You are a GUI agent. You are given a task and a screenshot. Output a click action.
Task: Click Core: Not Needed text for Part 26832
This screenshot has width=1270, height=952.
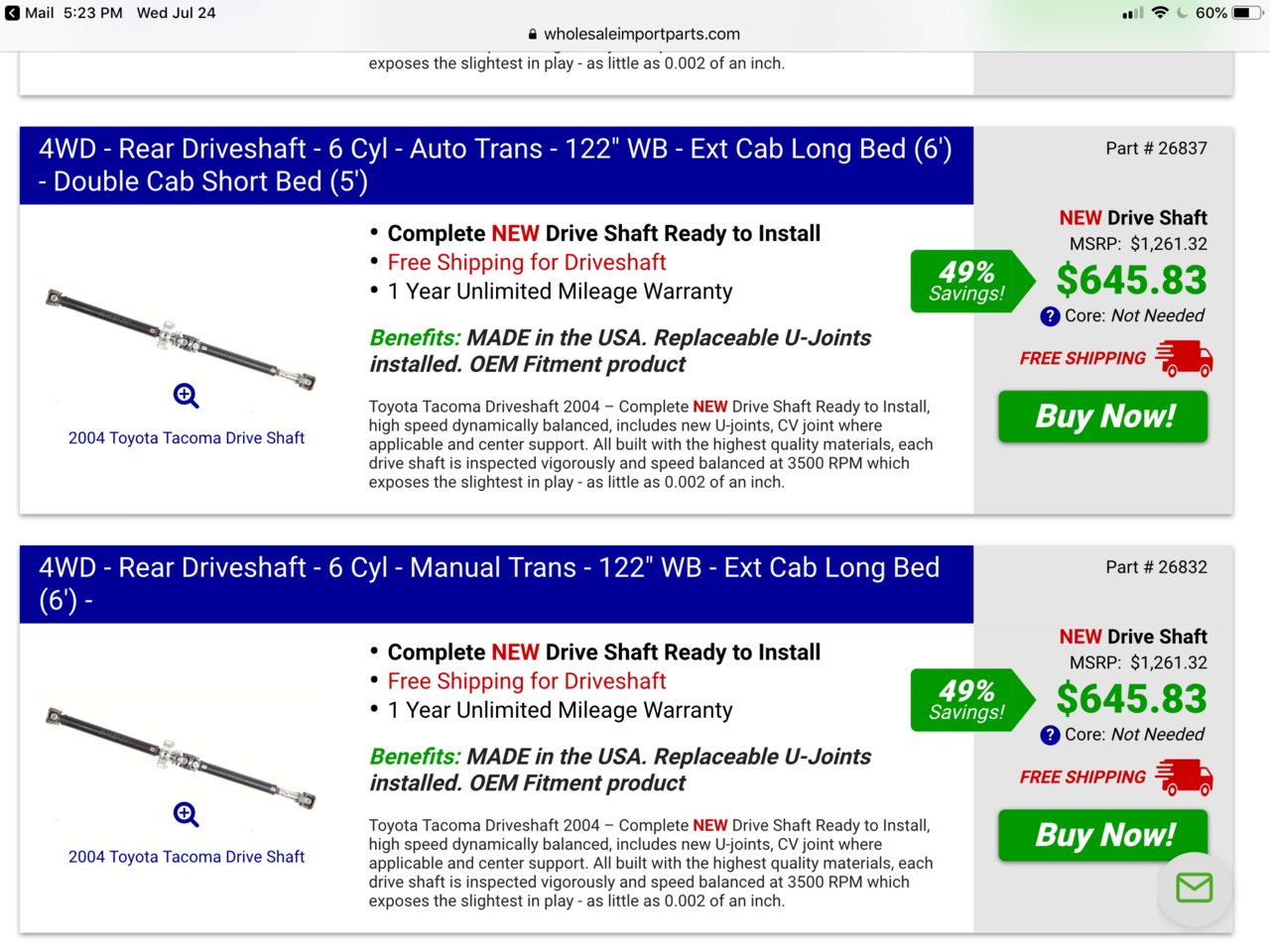(1134, 735)
